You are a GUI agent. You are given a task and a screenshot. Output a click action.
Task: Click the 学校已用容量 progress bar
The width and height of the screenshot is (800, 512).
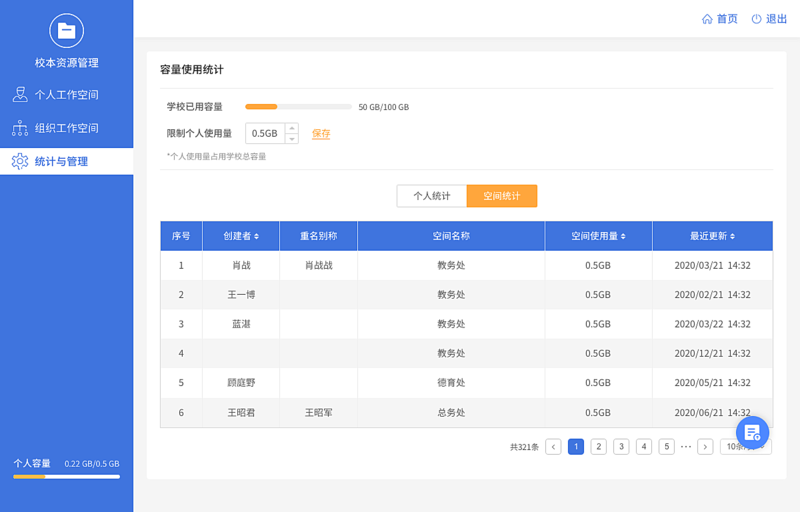coord(298,106)
